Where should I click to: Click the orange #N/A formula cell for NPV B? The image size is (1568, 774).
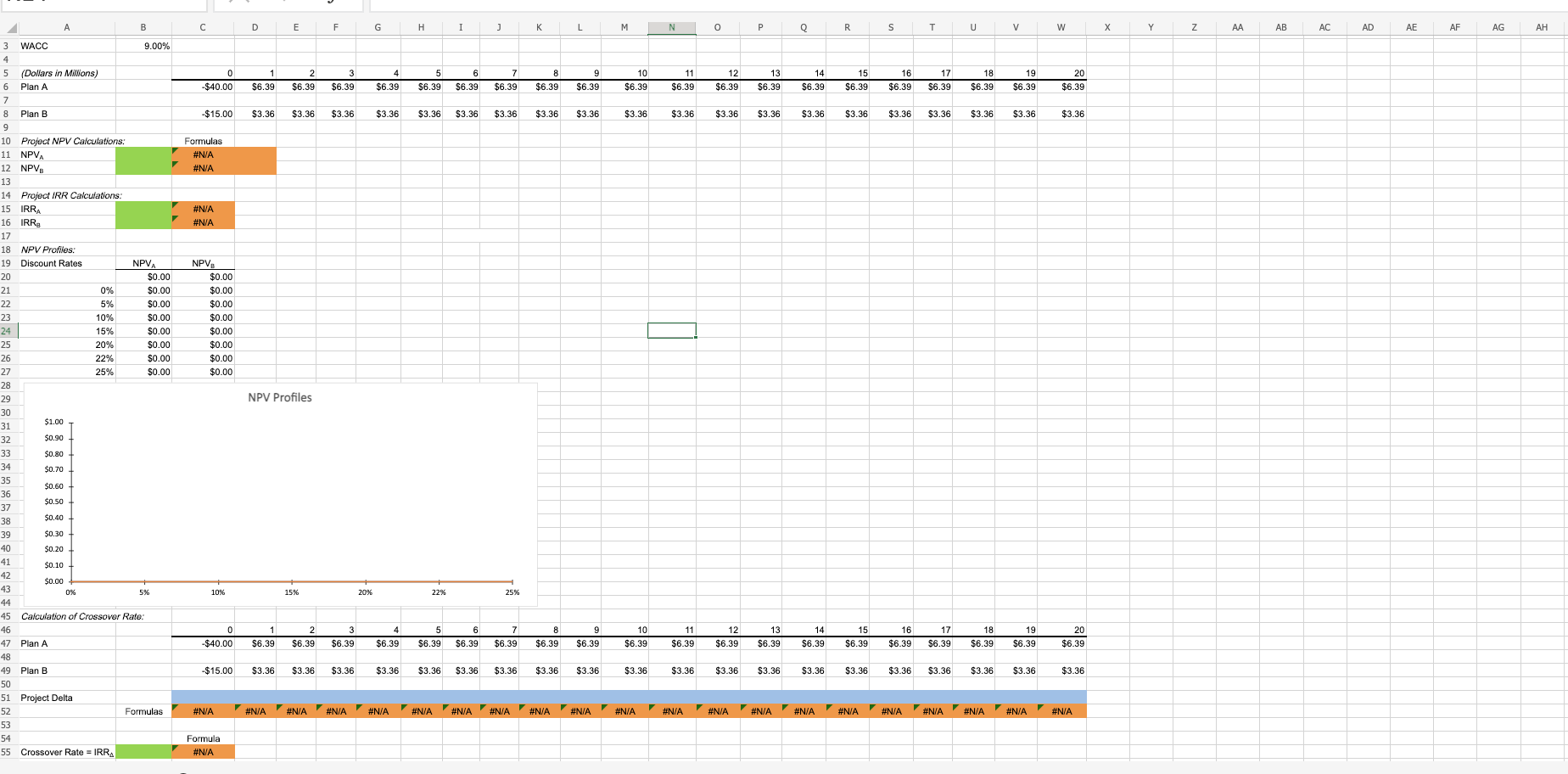coord(203,168)
